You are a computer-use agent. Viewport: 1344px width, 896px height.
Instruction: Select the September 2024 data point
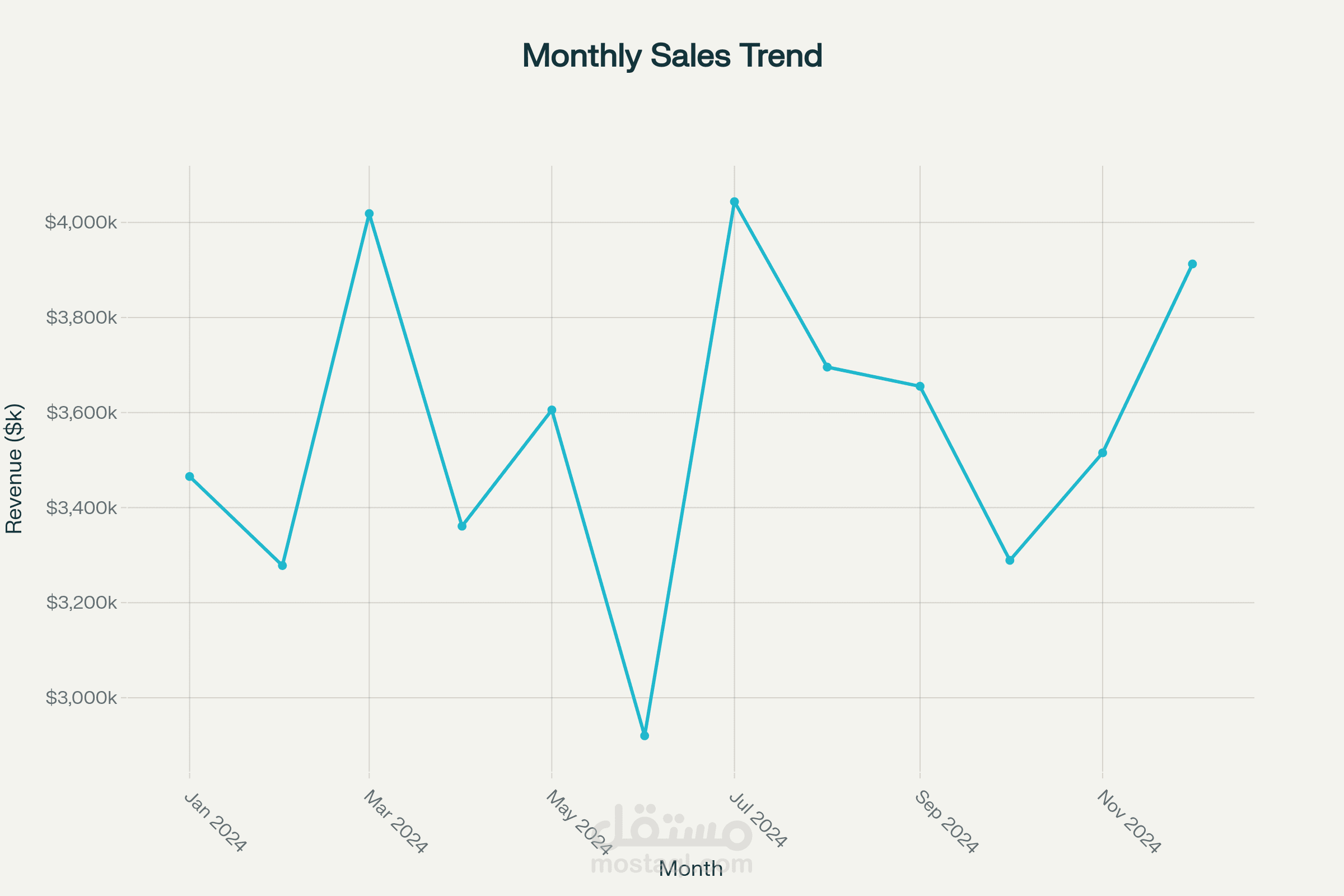pyautogui.click(x=920, y=386)
